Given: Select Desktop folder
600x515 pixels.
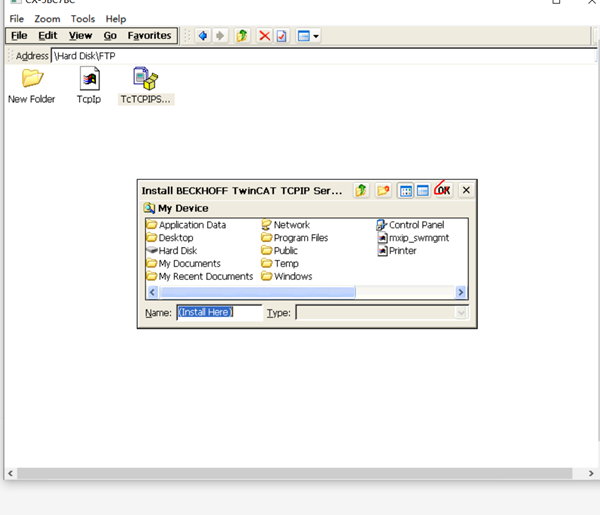Looking at the screenshot, I should (170, 238).
